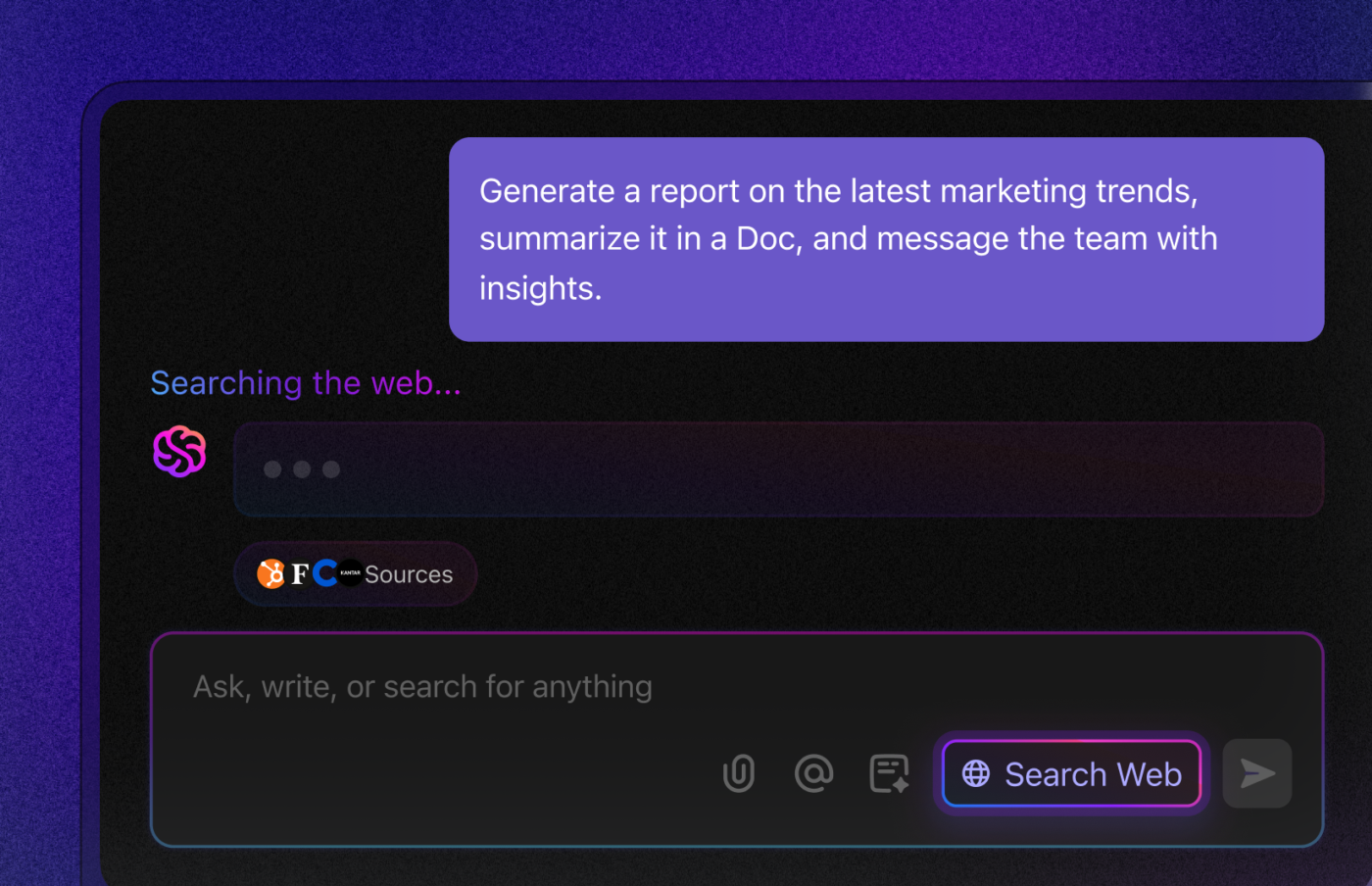Click the blue C source icon
The width and height of the screenshot is (1372, 886).
click(324, 573)
